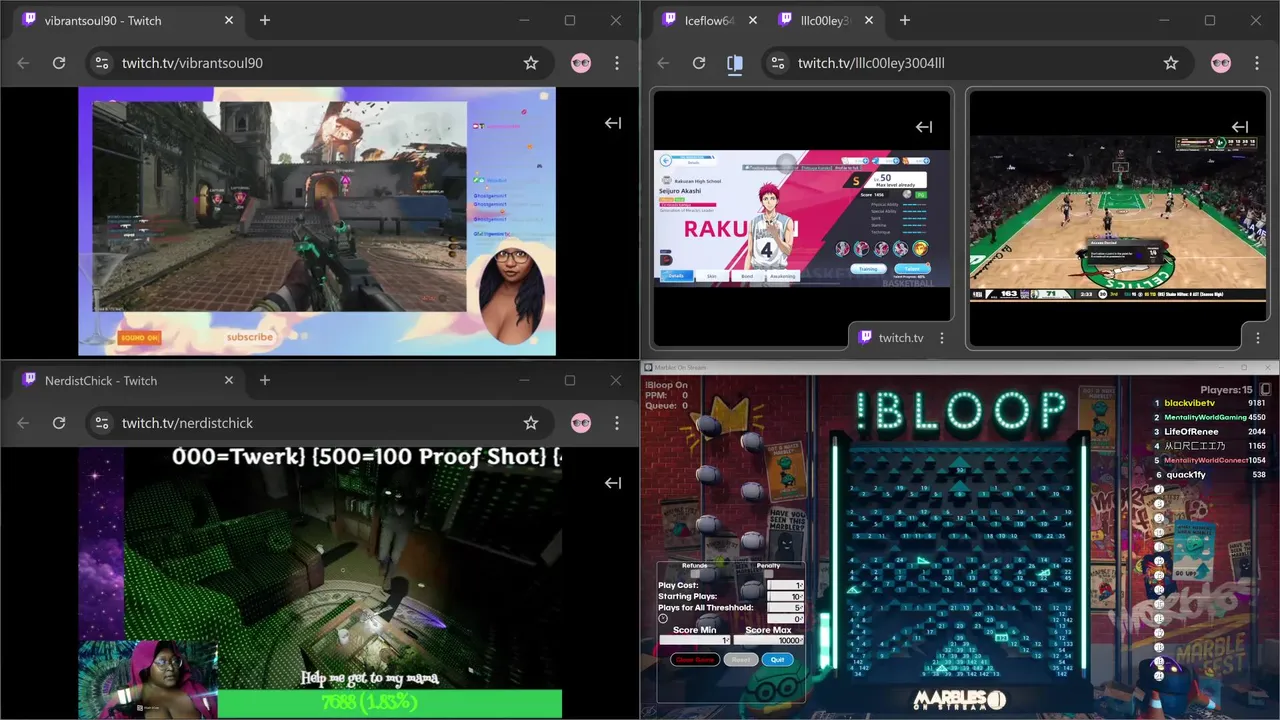
Task: Open Chrome menu in NerdistChick window
Action: coord(617,423)
